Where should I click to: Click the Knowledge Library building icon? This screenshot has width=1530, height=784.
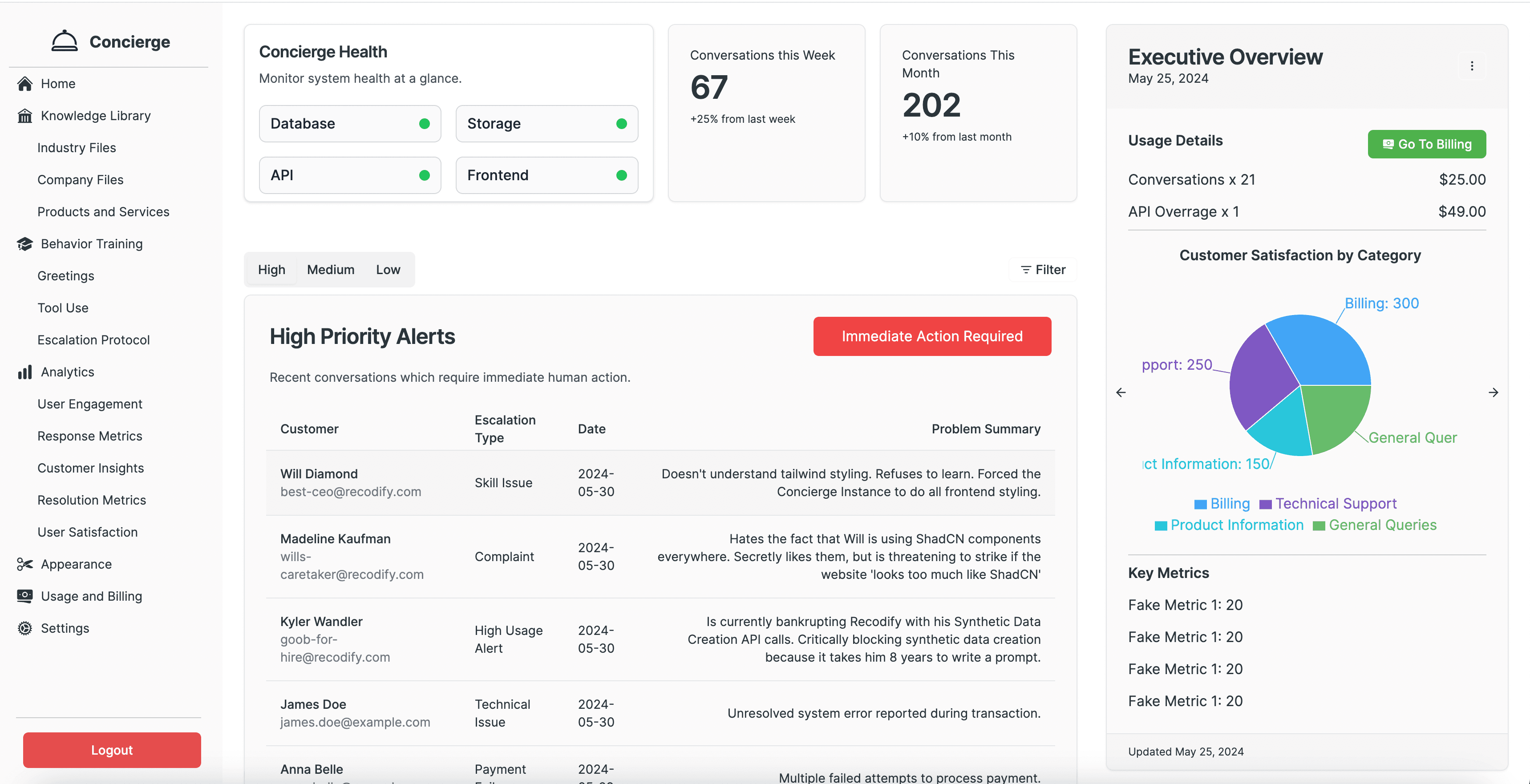25,116
